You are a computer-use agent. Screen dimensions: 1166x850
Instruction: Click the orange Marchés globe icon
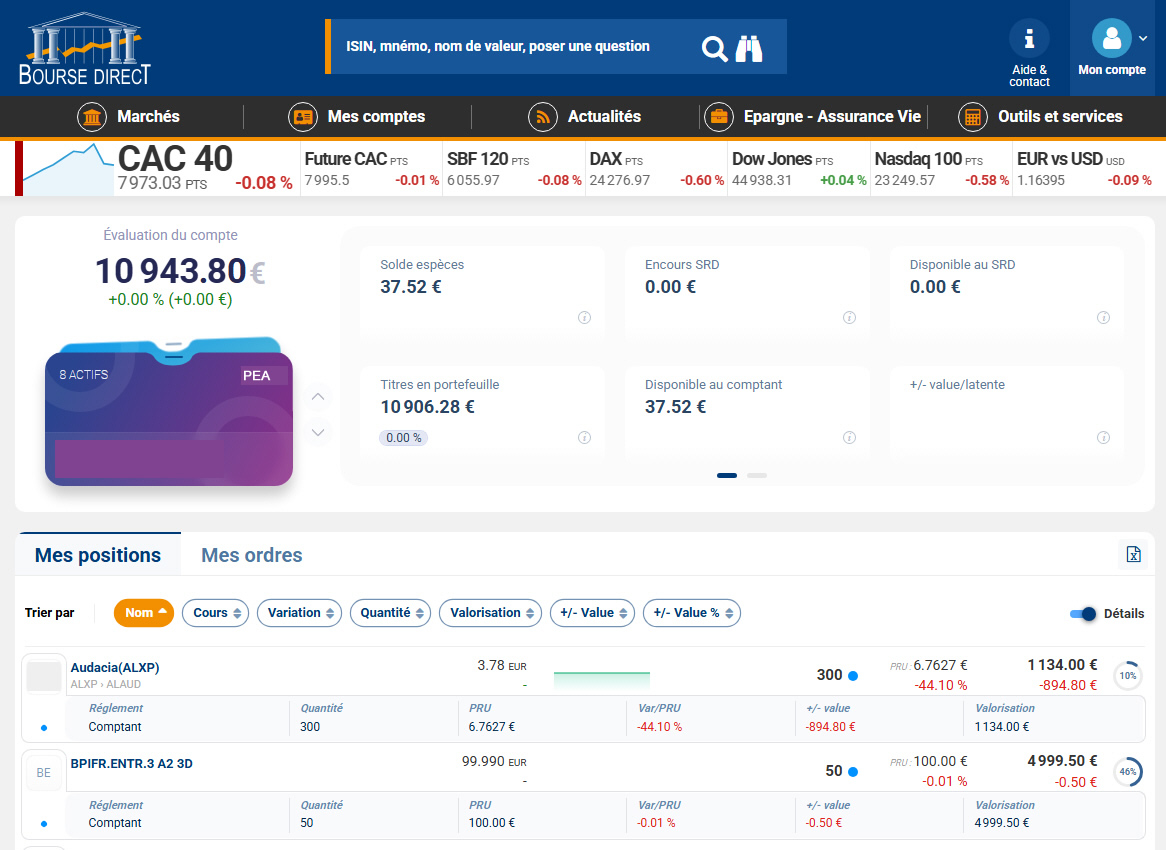[x=91, y=116]
